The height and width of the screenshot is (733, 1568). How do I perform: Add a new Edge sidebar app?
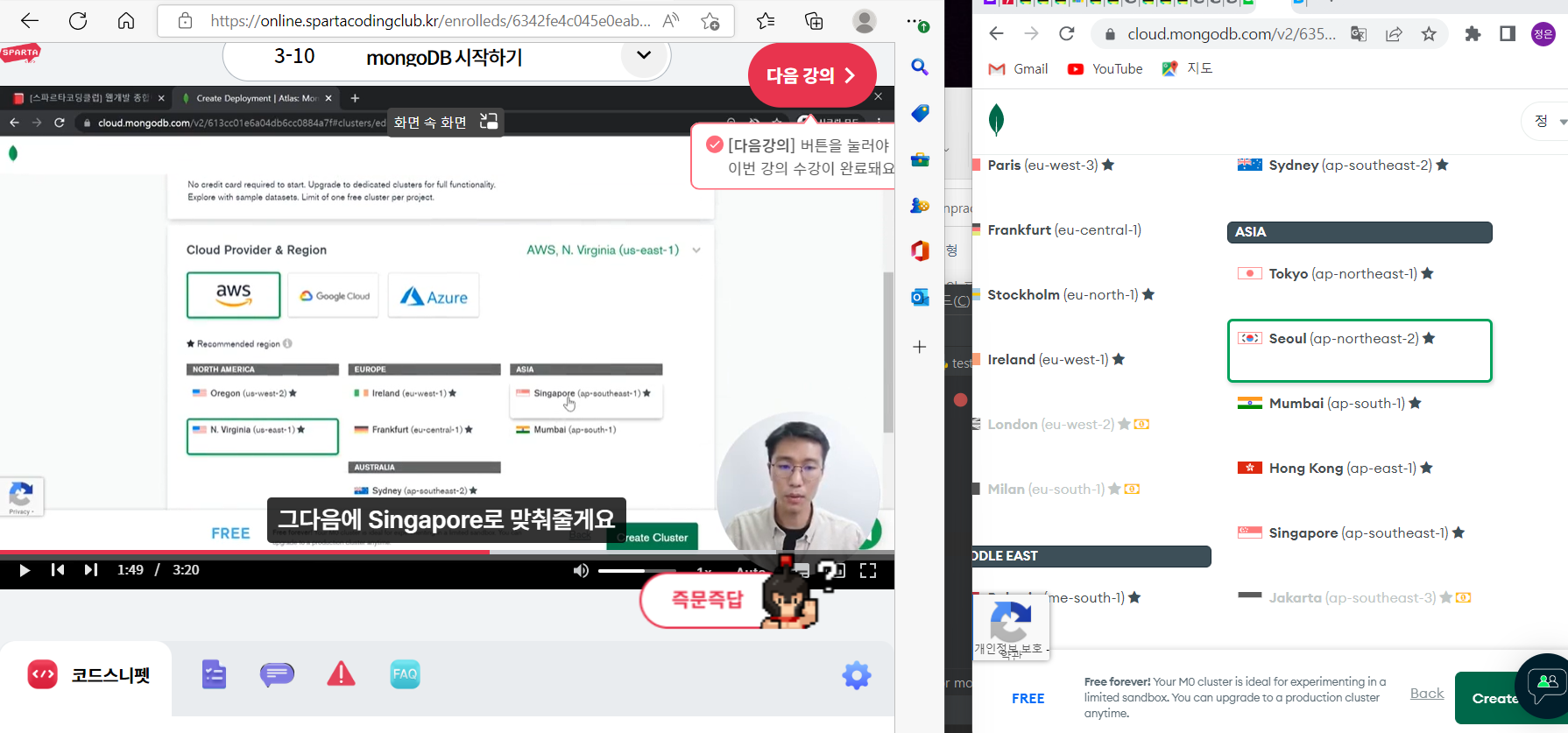click(920, 347)
